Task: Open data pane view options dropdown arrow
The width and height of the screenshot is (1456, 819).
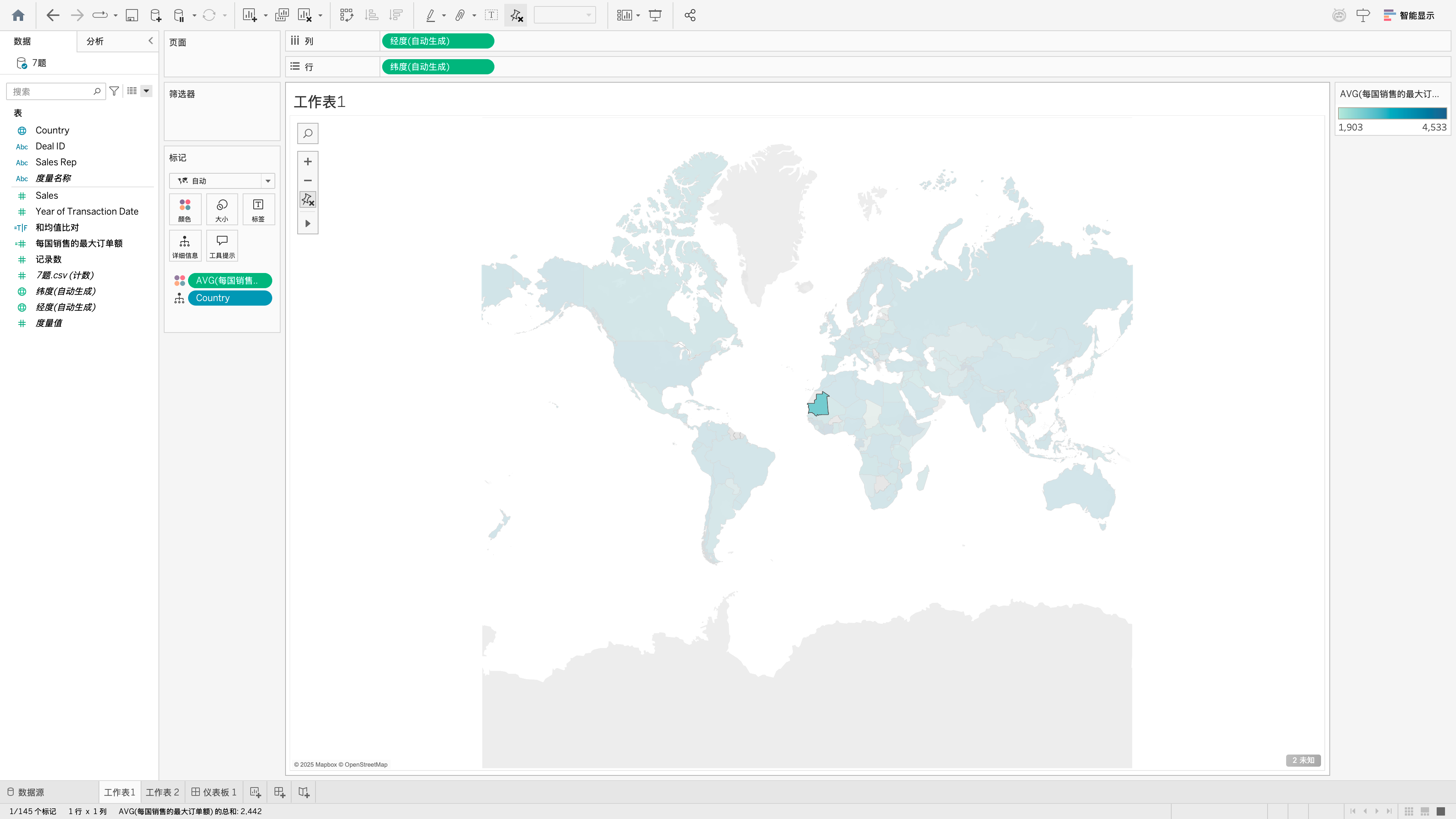Action: pos(146,91)
